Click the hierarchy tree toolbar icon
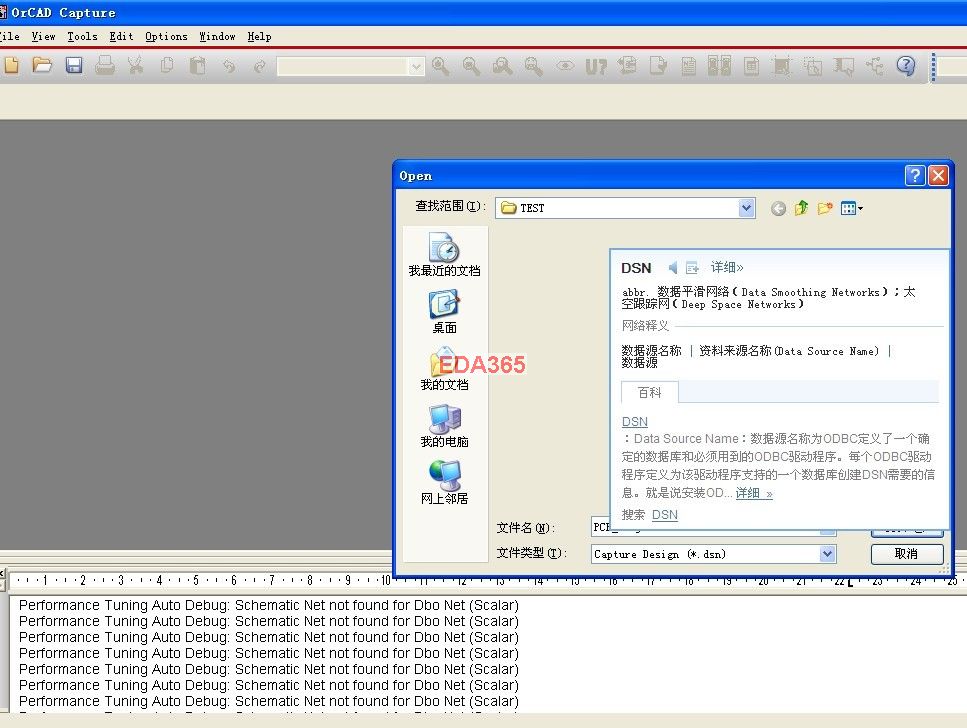967x728 pixels. 875,66
